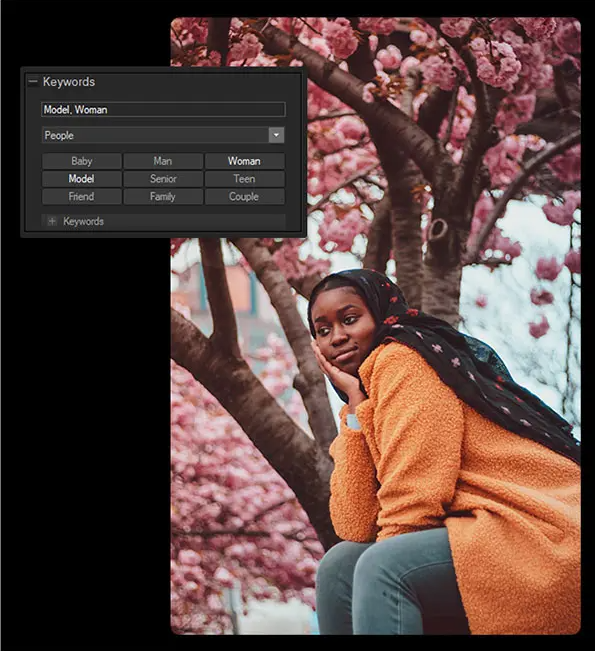
Task: Select the People keyword set combo box
Action: tap(163, 135)
